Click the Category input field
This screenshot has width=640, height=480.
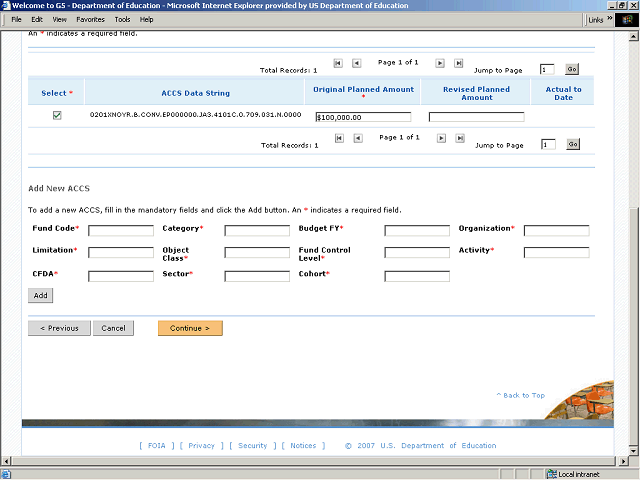coord(257,231)
